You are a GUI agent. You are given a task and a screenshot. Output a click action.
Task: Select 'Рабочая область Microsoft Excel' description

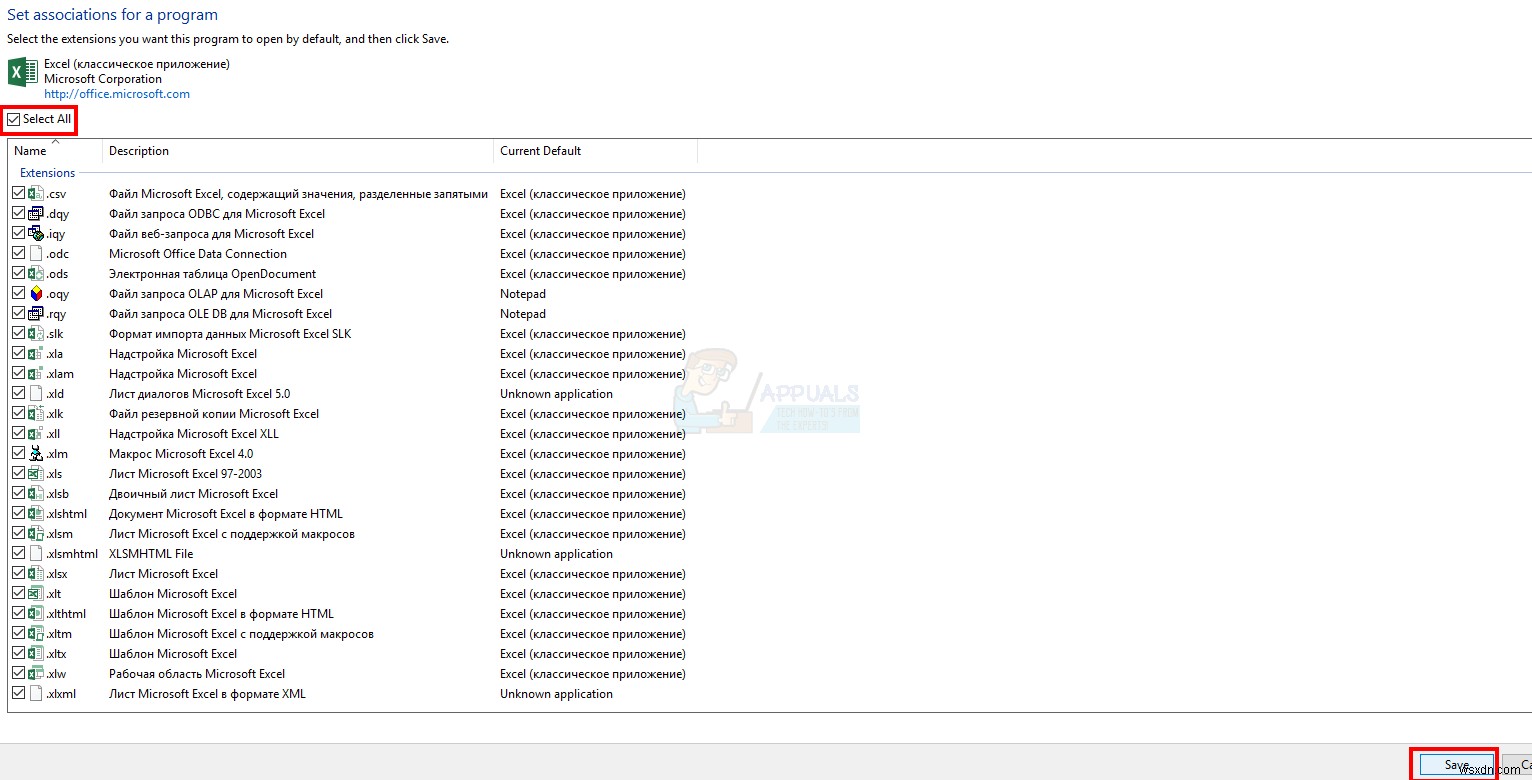click(197, 674)
